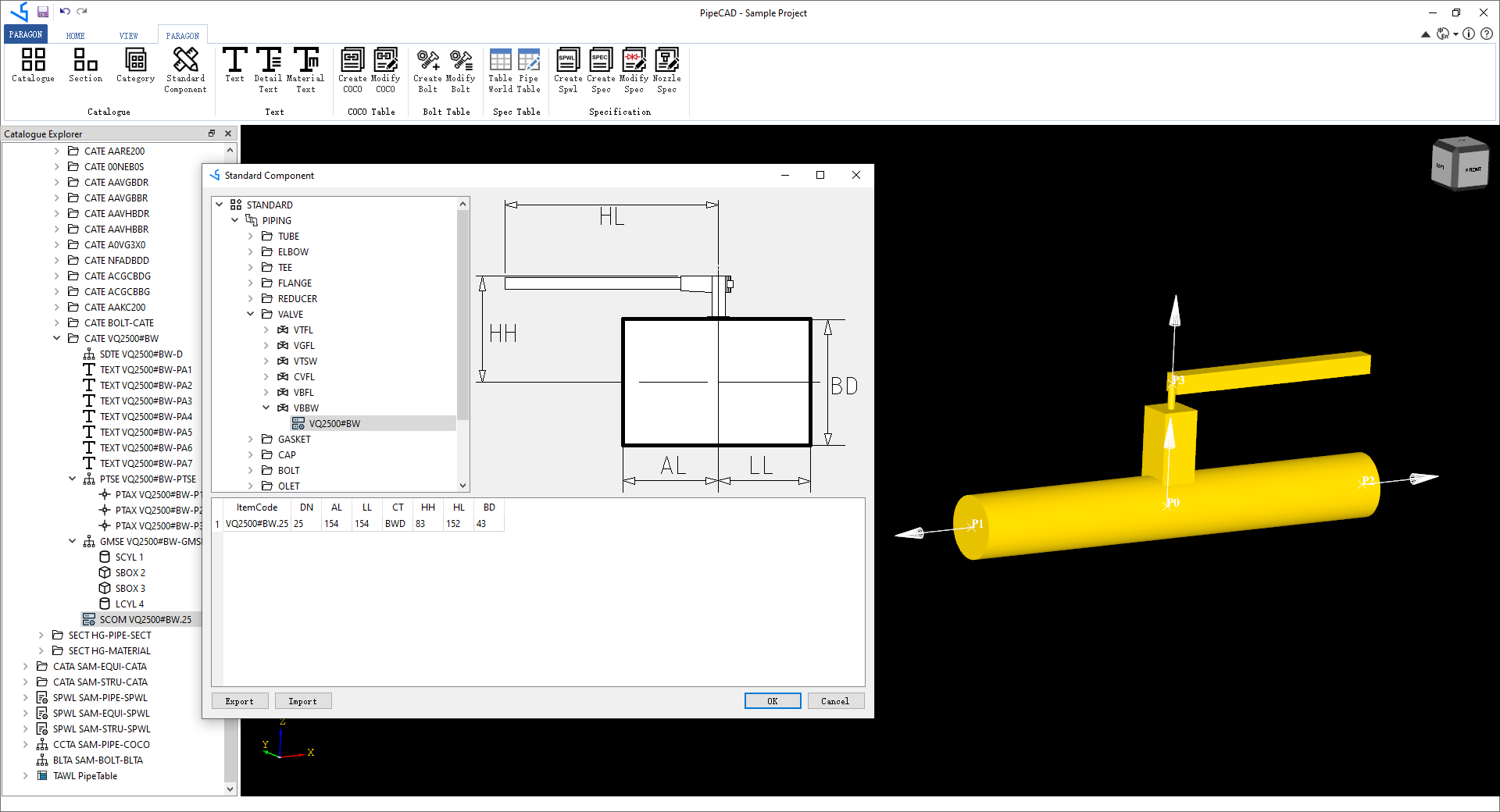Confirm dialog with OK button

[772, 700]
